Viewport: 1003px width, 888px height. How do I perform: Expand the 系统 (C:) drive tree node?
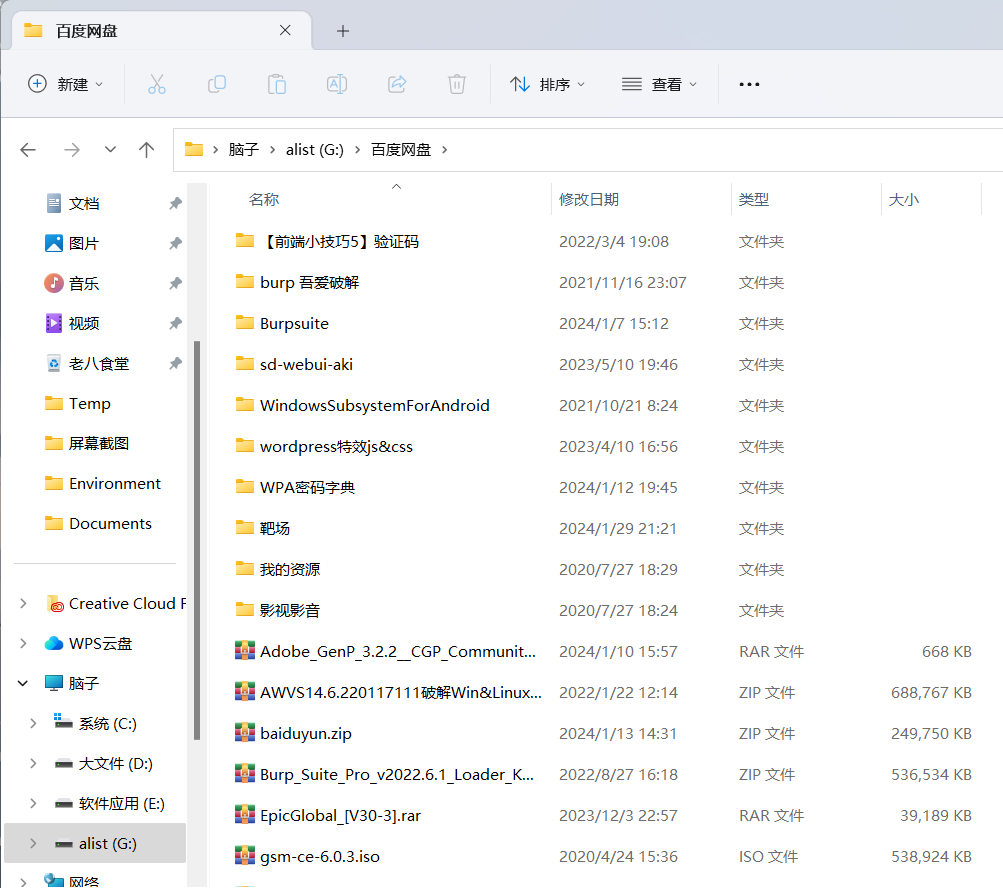33,723
